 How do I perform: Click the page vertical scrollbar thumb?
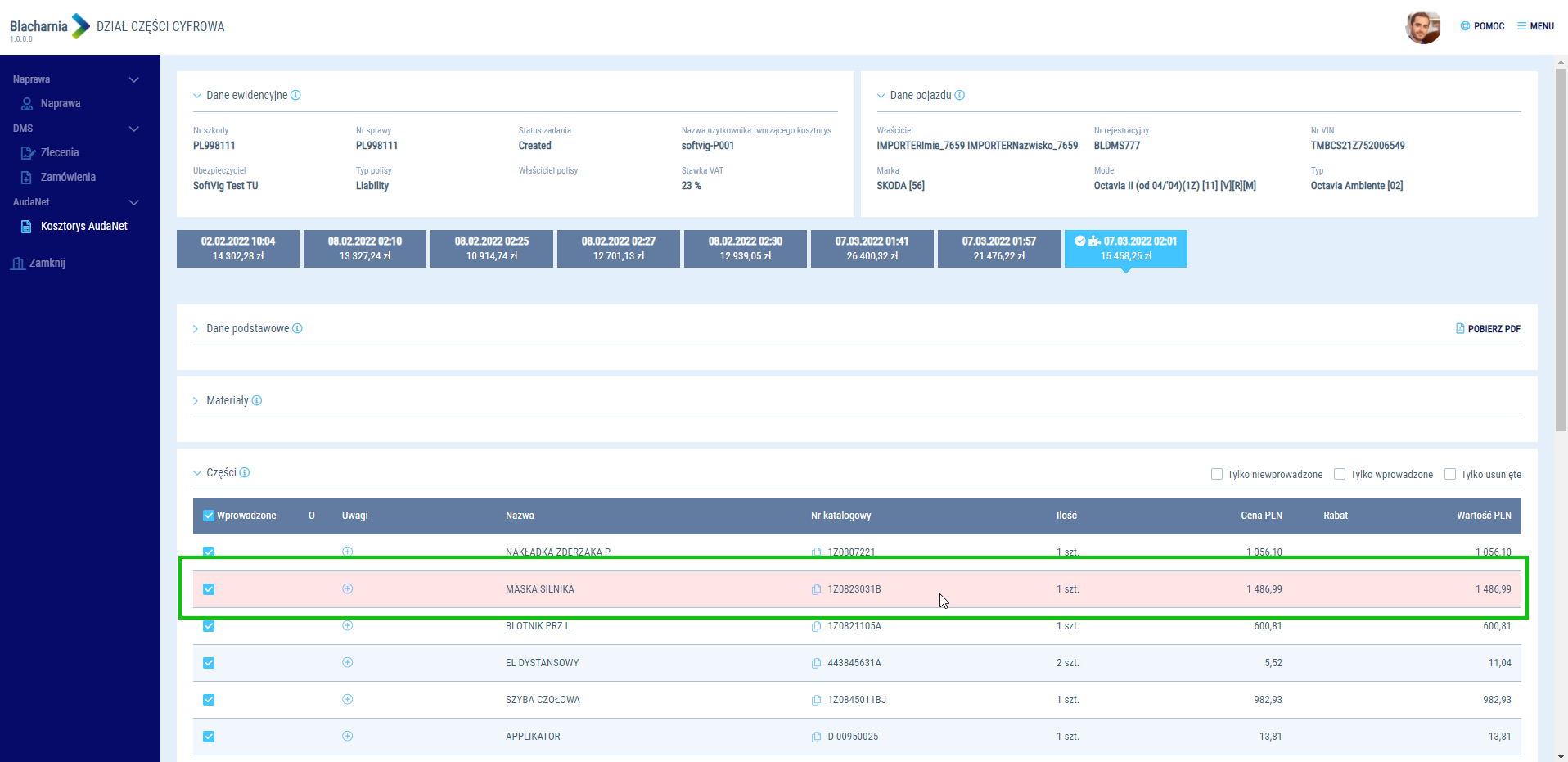click(1561, 246)
